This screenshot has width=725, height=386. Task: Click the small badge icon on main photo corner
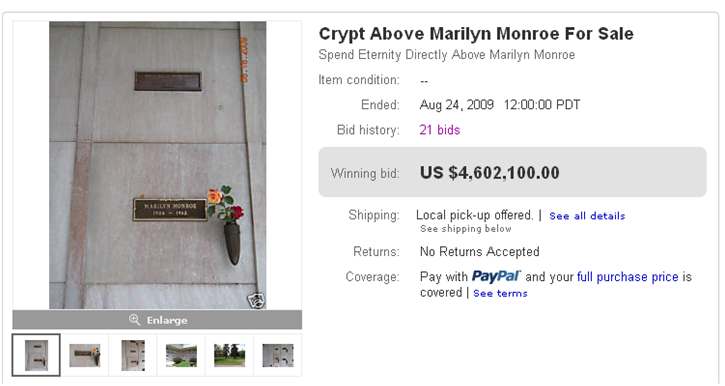pyautogui.click(x=256, y=300)
